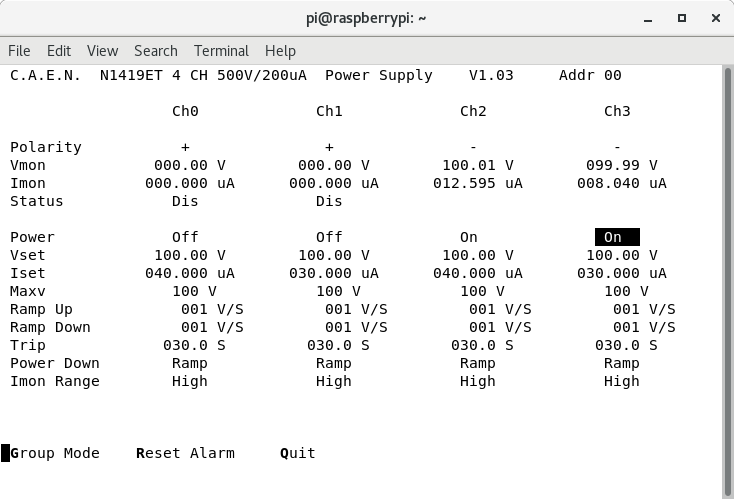The height and width of the screenshot is (499, 734).
Task: Toggle Ch1 Power Off field
Action: (329, 237)
